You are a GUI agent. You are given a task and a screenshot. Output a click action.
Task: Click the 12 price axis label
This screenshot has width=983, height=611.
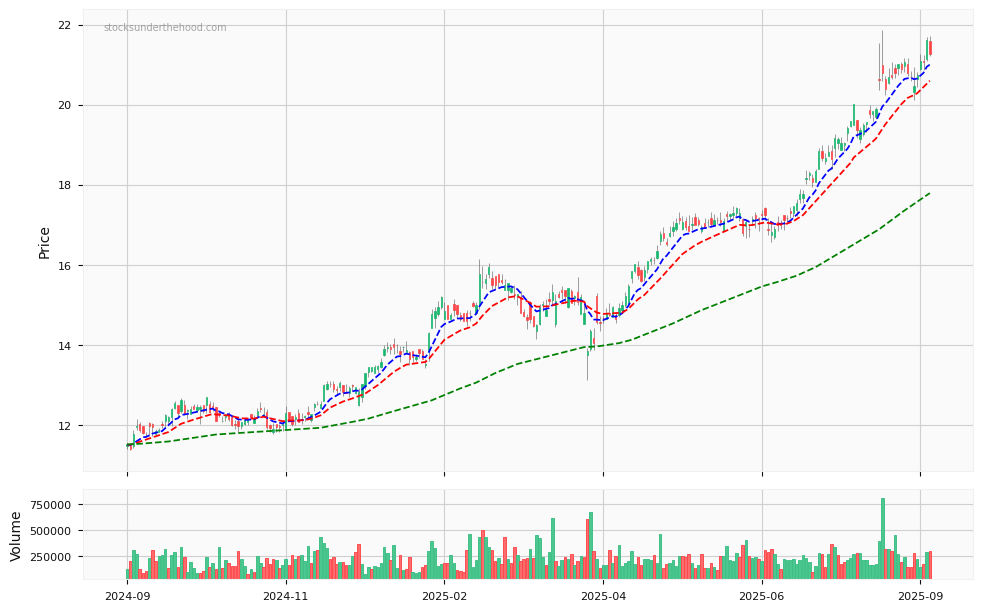pos(66,426)
